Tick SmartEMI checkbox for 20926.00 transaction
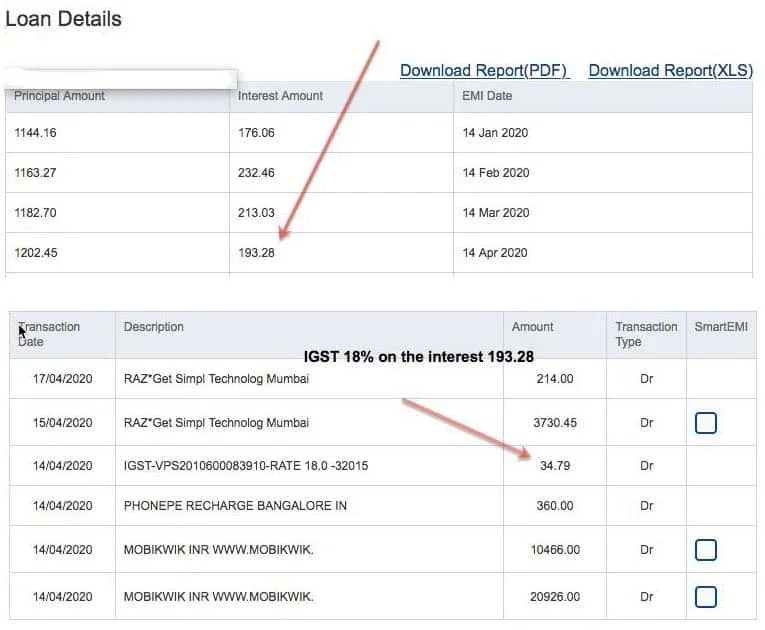The image size is (765, 630). click(705, 596)
